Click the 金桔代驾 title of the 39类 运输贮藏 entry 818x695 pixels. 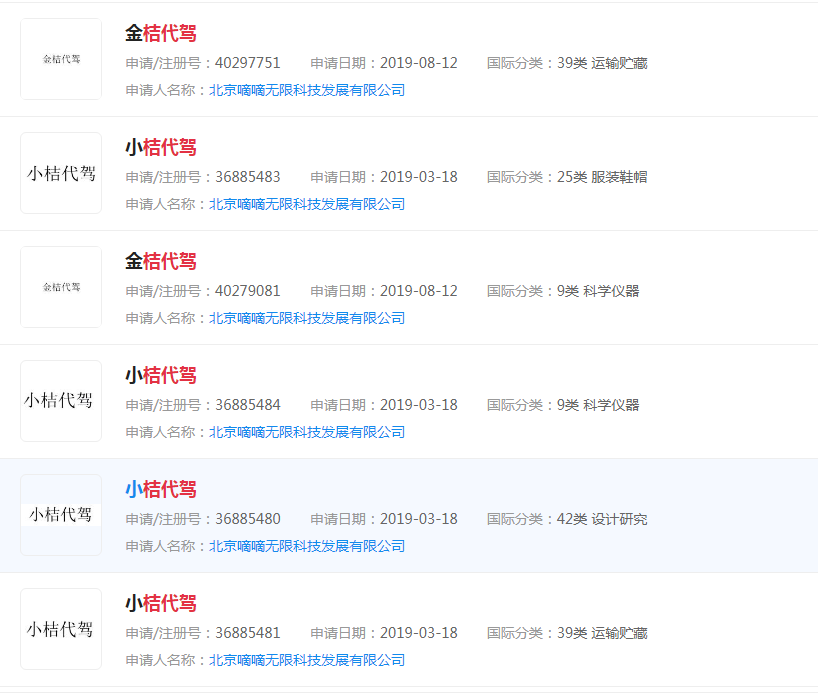point(161,33)
